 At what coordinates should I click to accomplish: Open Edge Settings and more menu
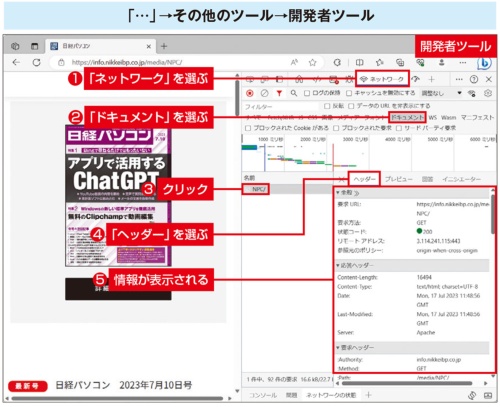point(463,62)
